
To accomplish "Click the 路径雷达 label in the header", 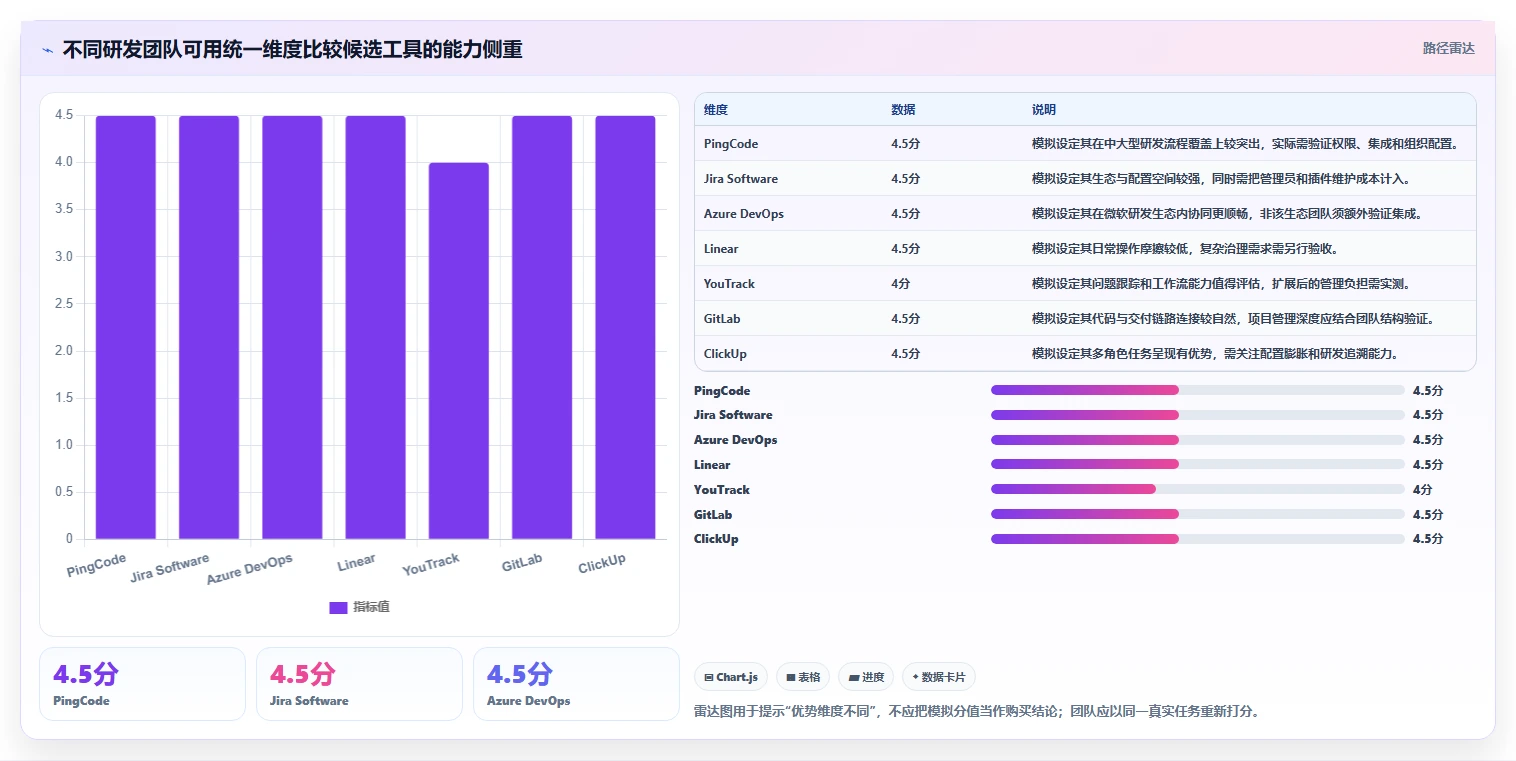I will click(x=1449, y=48).
